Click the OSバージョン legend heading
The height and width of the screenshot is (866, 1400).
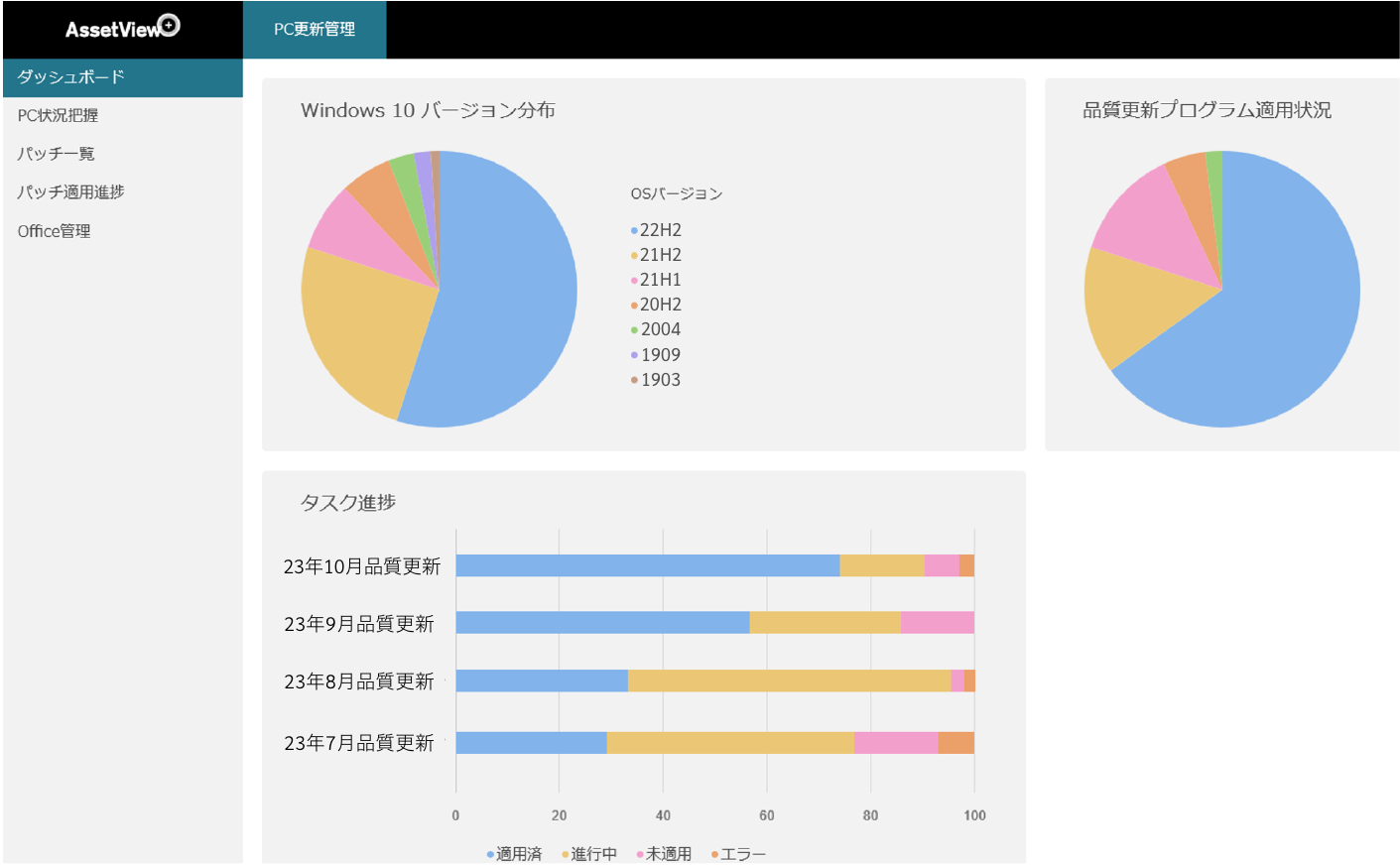(x=677, y=193)
